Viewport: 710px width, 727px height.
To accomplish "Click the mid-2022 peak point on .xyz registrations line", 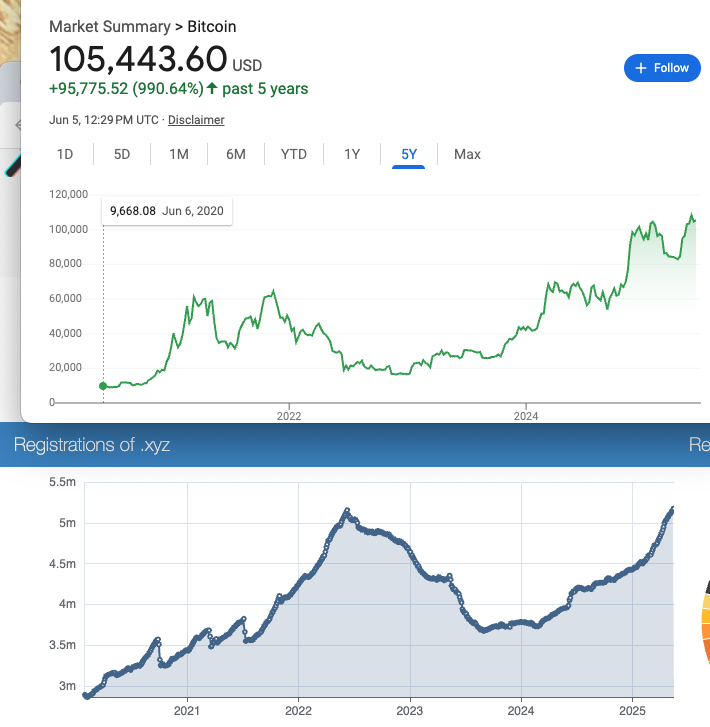I will pos(347,510).
